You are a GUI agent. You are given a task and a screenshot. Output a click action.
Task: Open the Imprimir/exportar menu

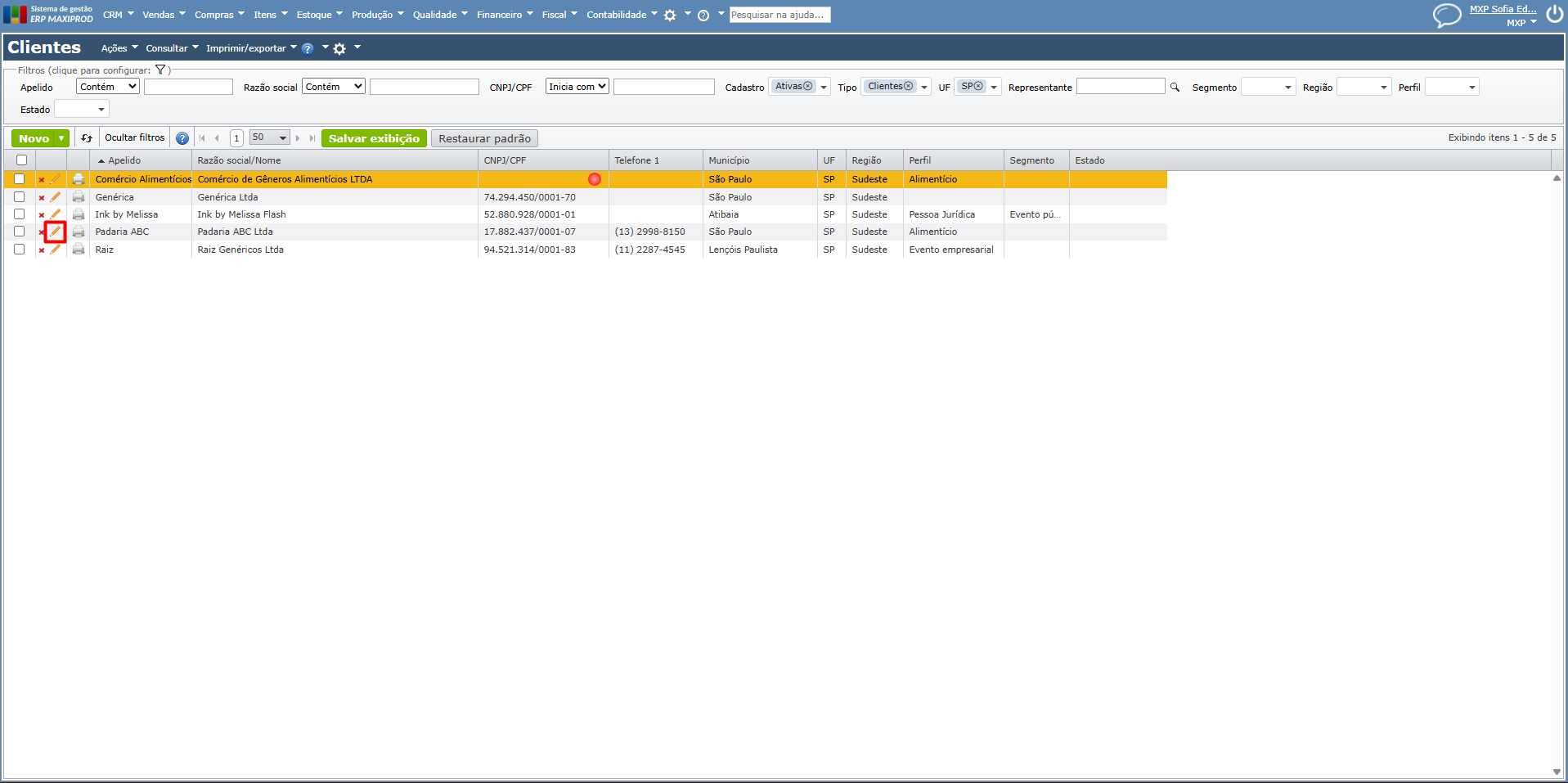coord(251,48)
